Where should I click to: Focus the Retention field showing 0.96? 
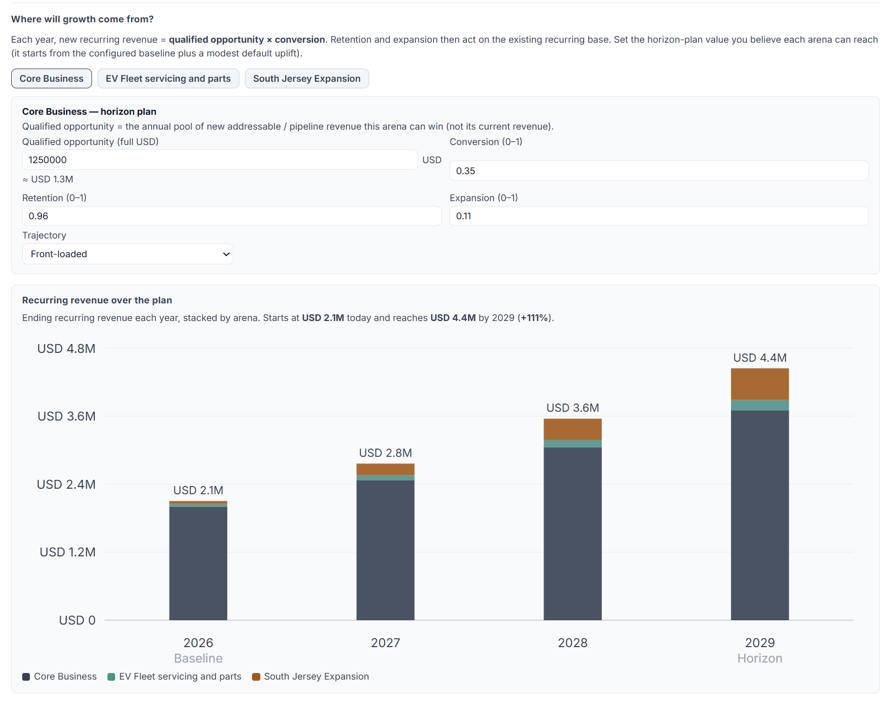click(231, 216)
